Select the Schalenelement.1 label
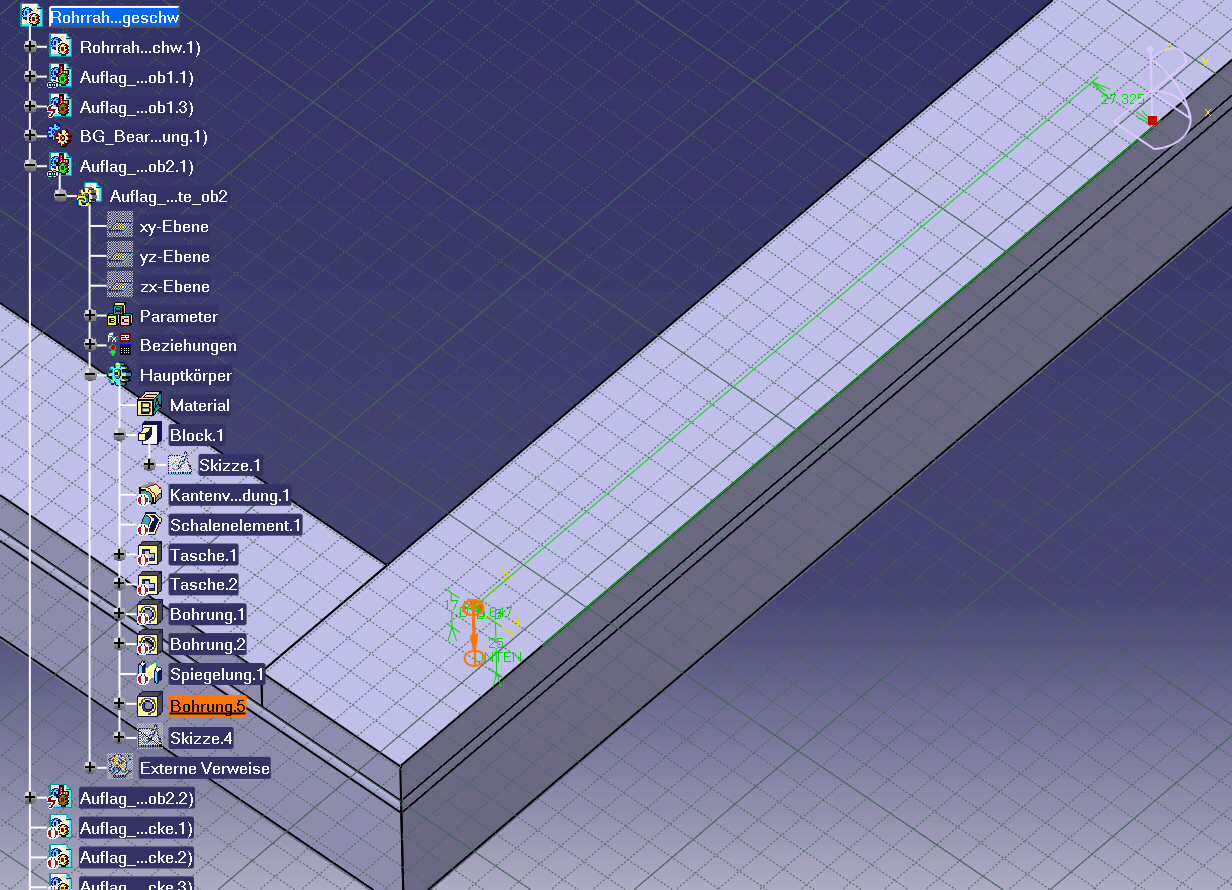 [x=235, y=525]
